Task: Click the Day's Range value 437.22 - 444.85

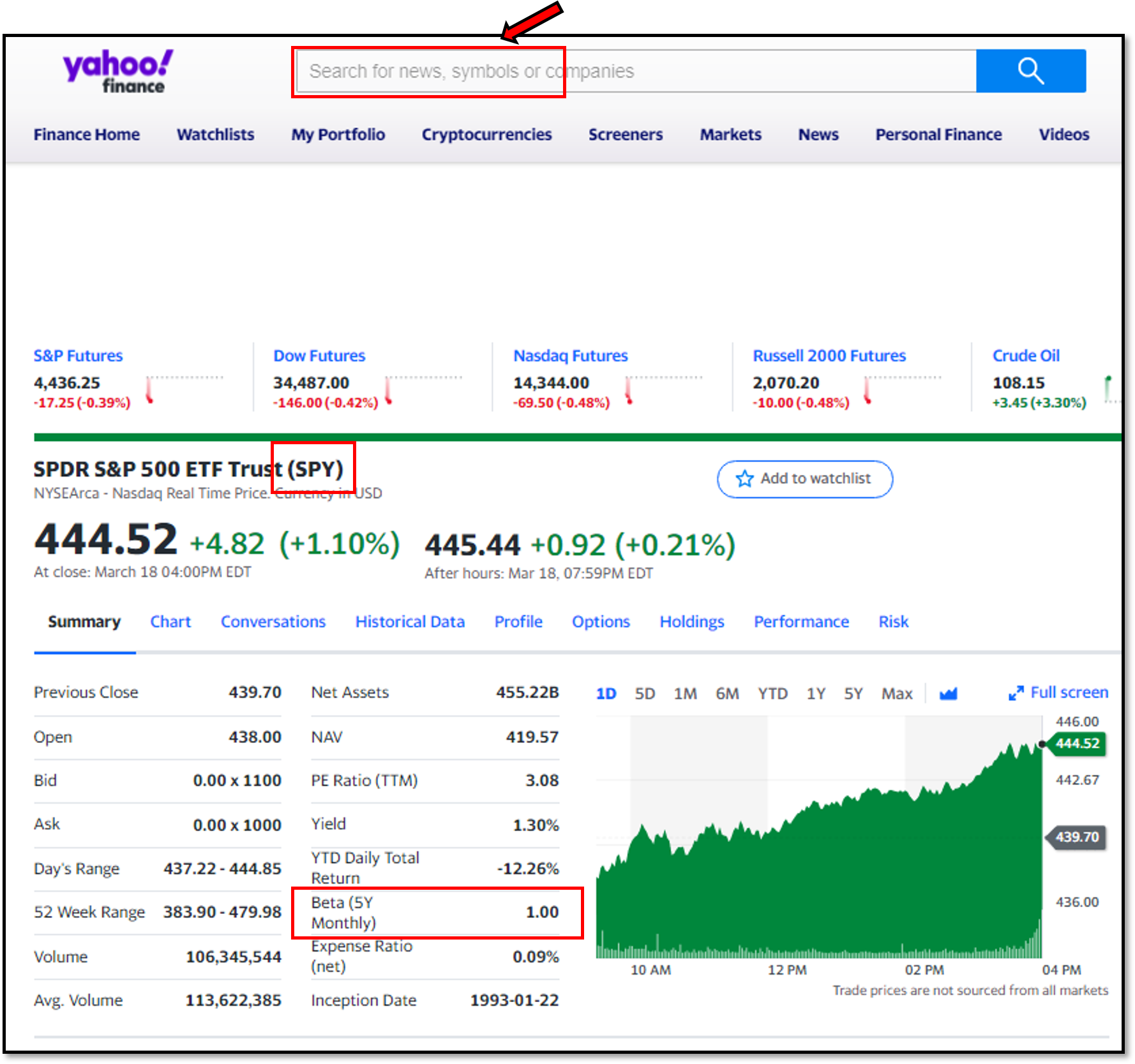Action: pyautogui.click(x=222, y=869)
